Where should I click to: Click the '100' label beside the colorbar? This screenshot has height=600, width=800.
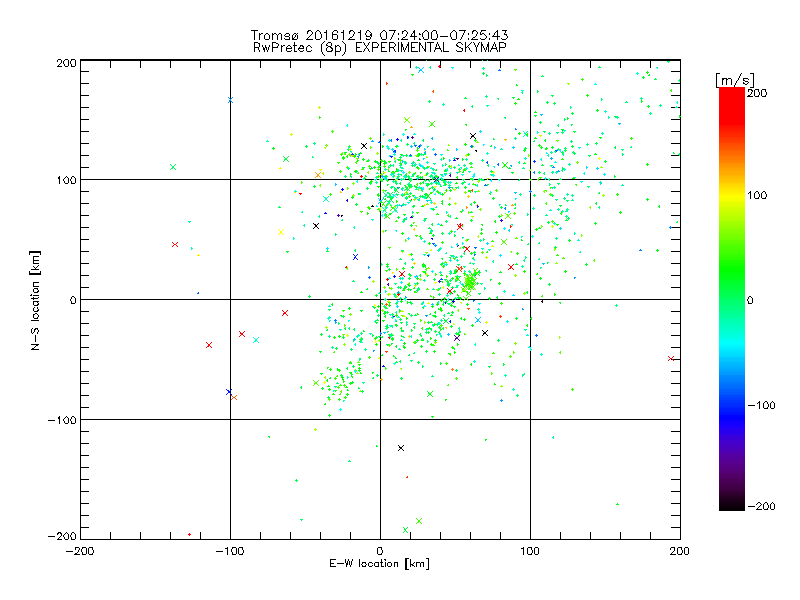pos(757,195)
